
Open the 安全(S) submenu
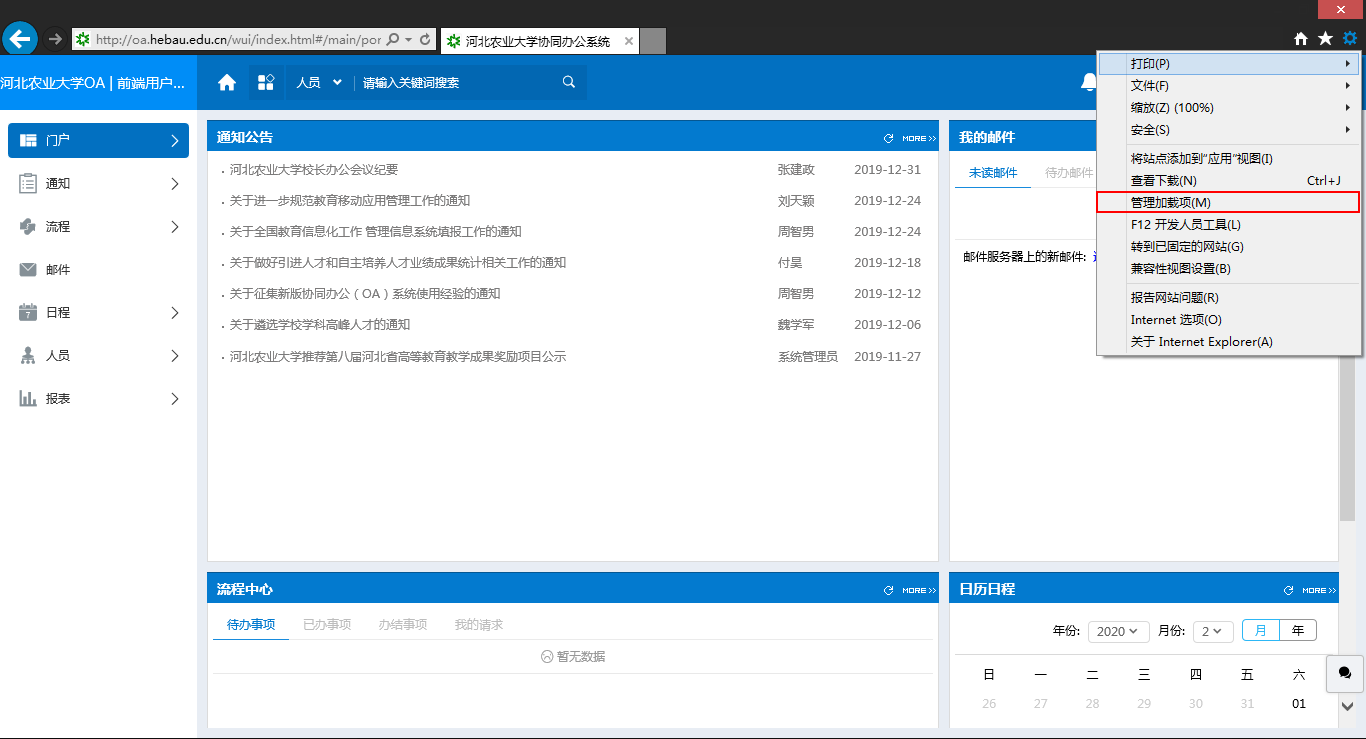point(1229,130)
